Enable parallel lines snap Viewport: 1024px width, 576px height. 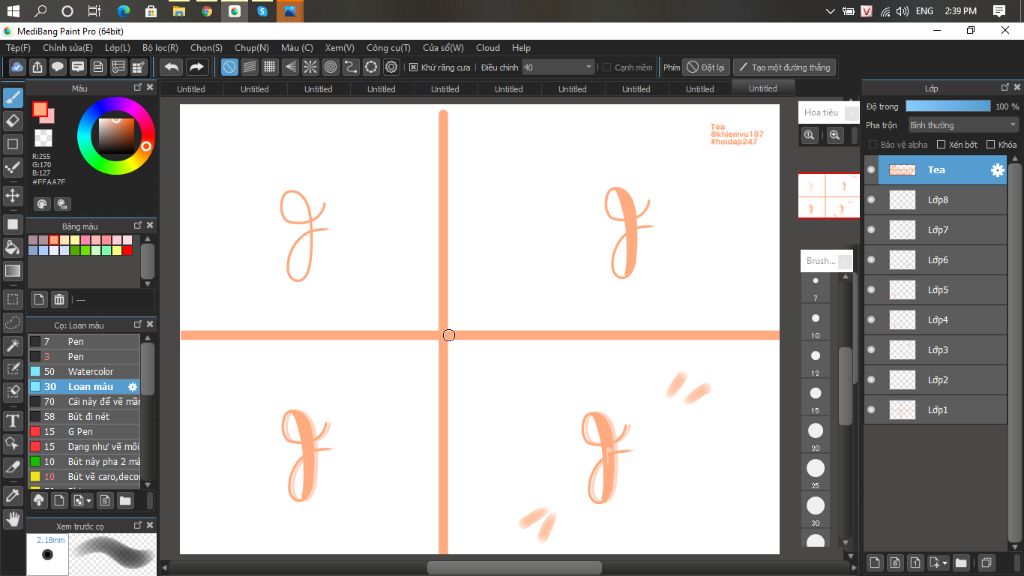249,67
